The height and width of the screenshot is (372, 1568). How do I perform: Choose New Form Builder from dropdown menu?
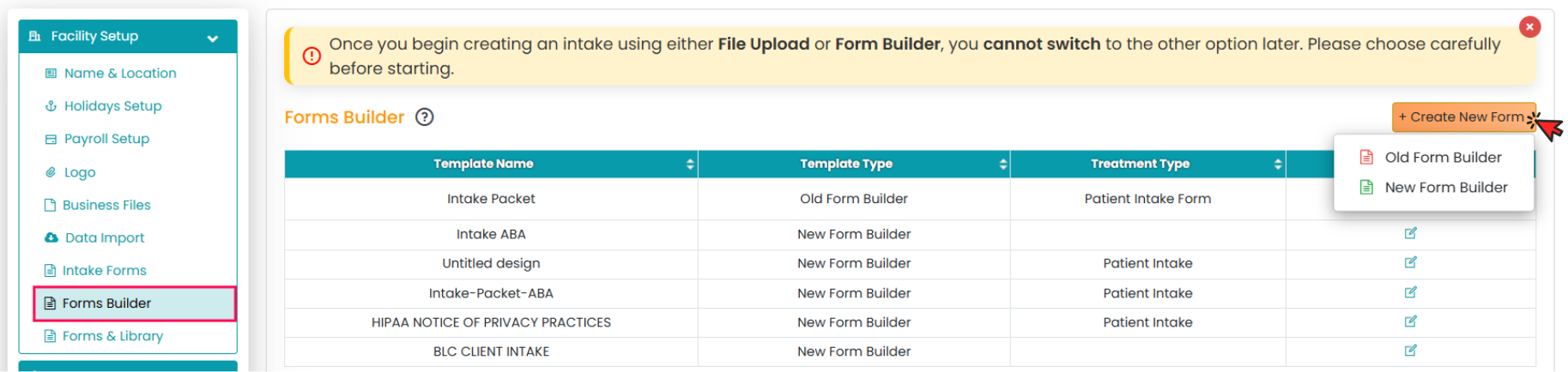pyautogui.click(x=1445, y=188)
